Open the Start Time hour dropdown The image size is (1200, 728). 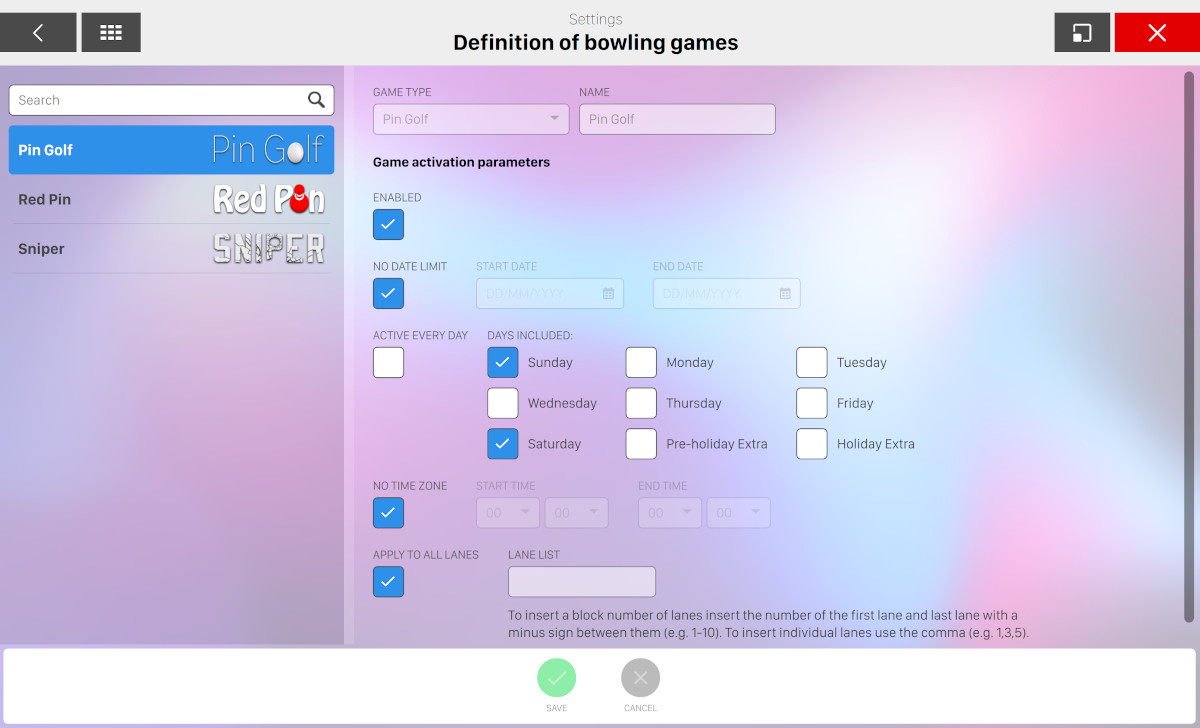[508, 513]
